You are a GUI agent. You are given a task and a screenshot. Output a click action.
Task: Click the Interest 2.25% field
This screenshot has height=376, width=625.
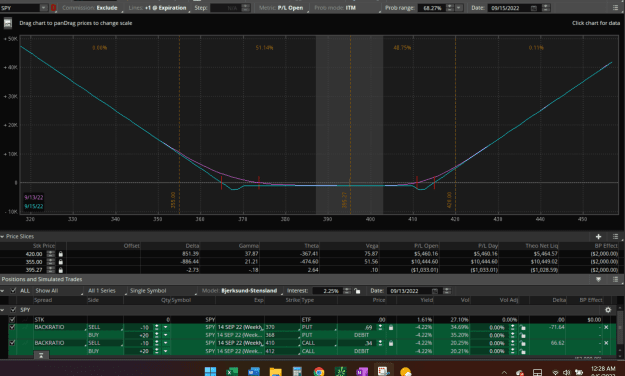pyautogui.click(x=328, y=291)
